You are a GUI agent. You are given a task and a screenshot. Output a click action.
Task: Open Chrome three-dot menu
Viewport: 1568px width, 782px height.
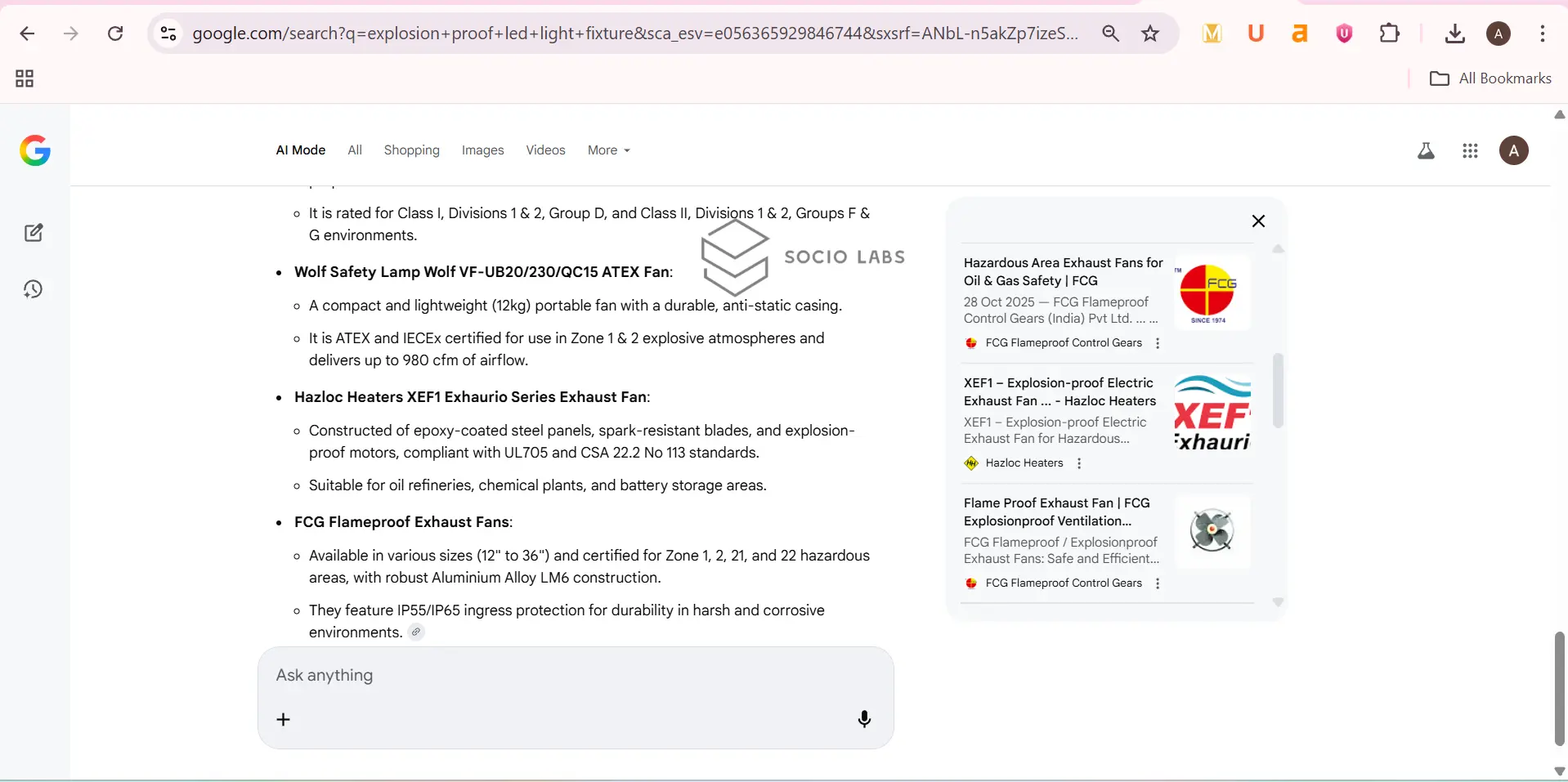(x=1543, y=34)
